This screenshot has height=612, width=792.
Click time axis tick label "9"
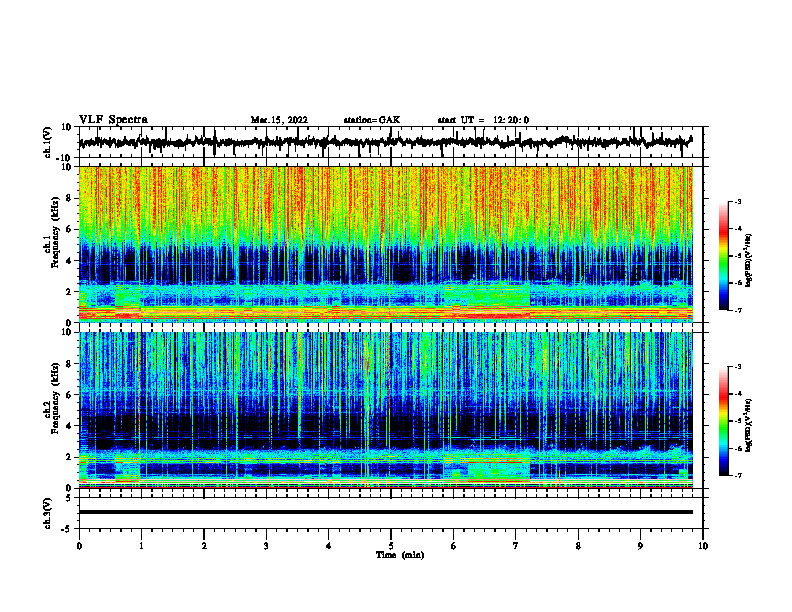[x=640, y=546]
